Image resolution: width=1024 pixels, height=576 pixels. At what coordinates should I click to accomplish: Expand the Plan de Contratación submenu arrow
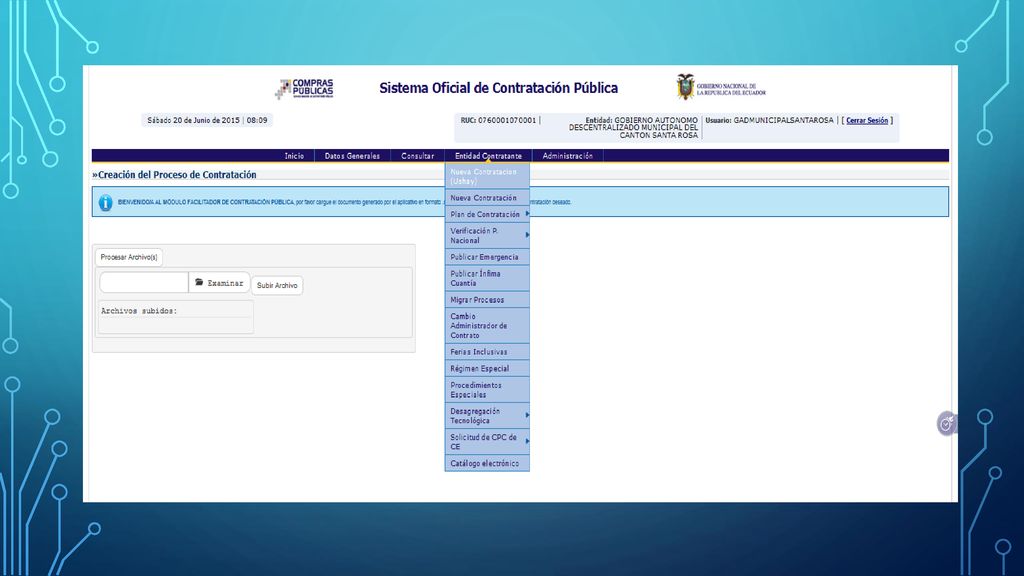[x=527, y=214]
